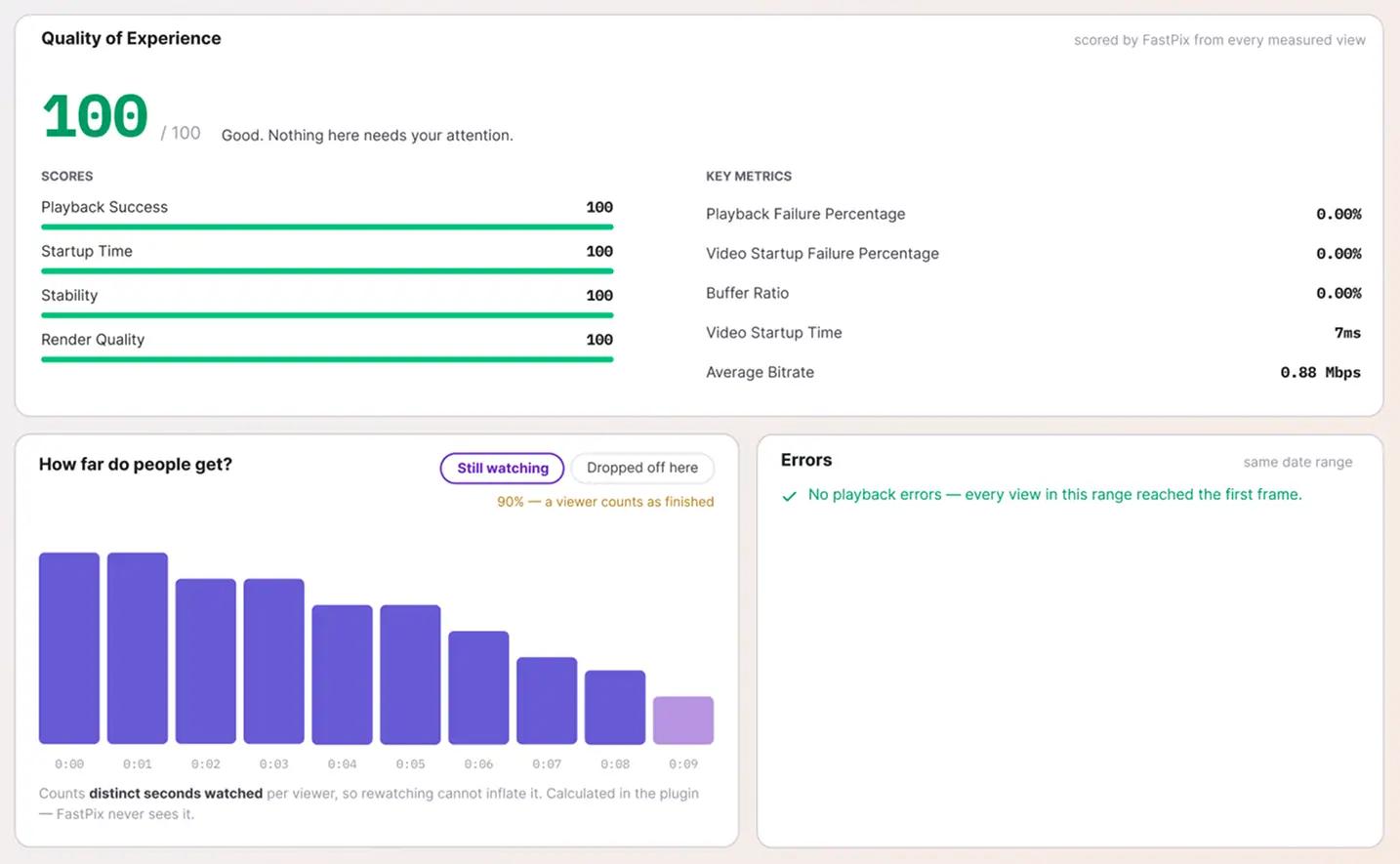The height and width of the screenshot is (864, 1400).
Task: Click the chart bar at 0:08
Action: click(615, 707)
